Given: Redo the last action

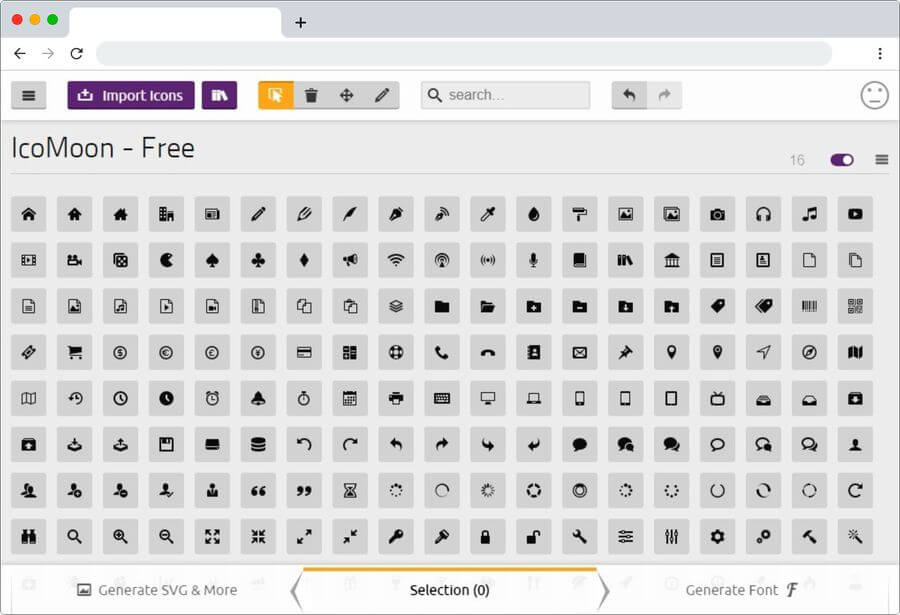Looking at the screenshot, I should (664, 95).
